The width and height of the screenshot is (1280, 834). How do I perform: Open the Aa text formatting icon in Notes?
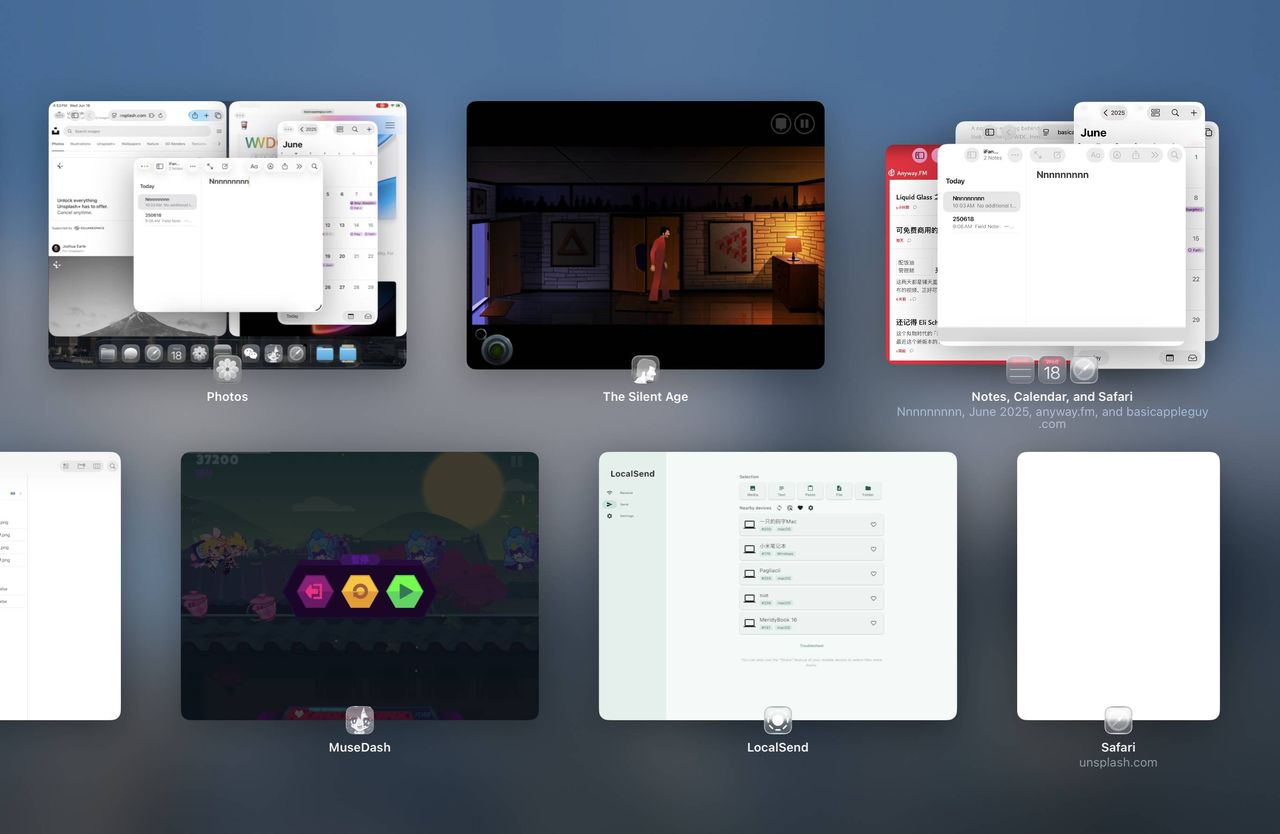pyautogui.click(x=1096, y=155)
